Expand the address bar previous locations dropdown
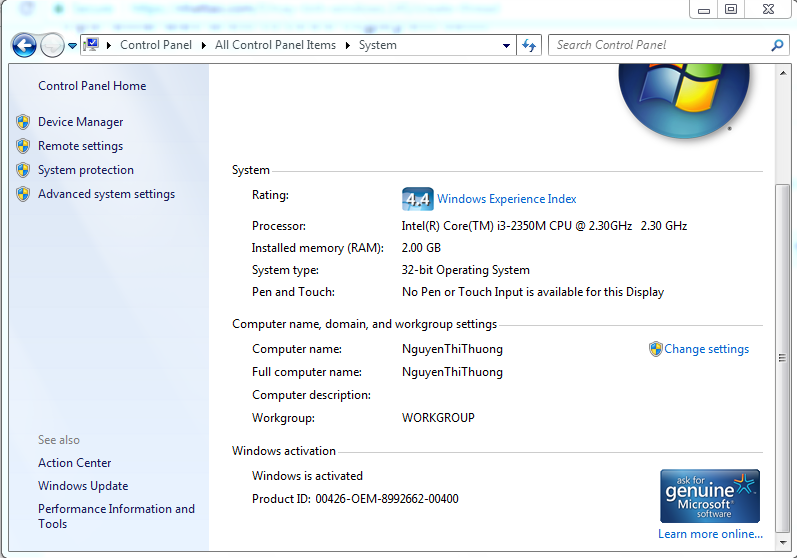Screen dimensions: 797x558 507,45
